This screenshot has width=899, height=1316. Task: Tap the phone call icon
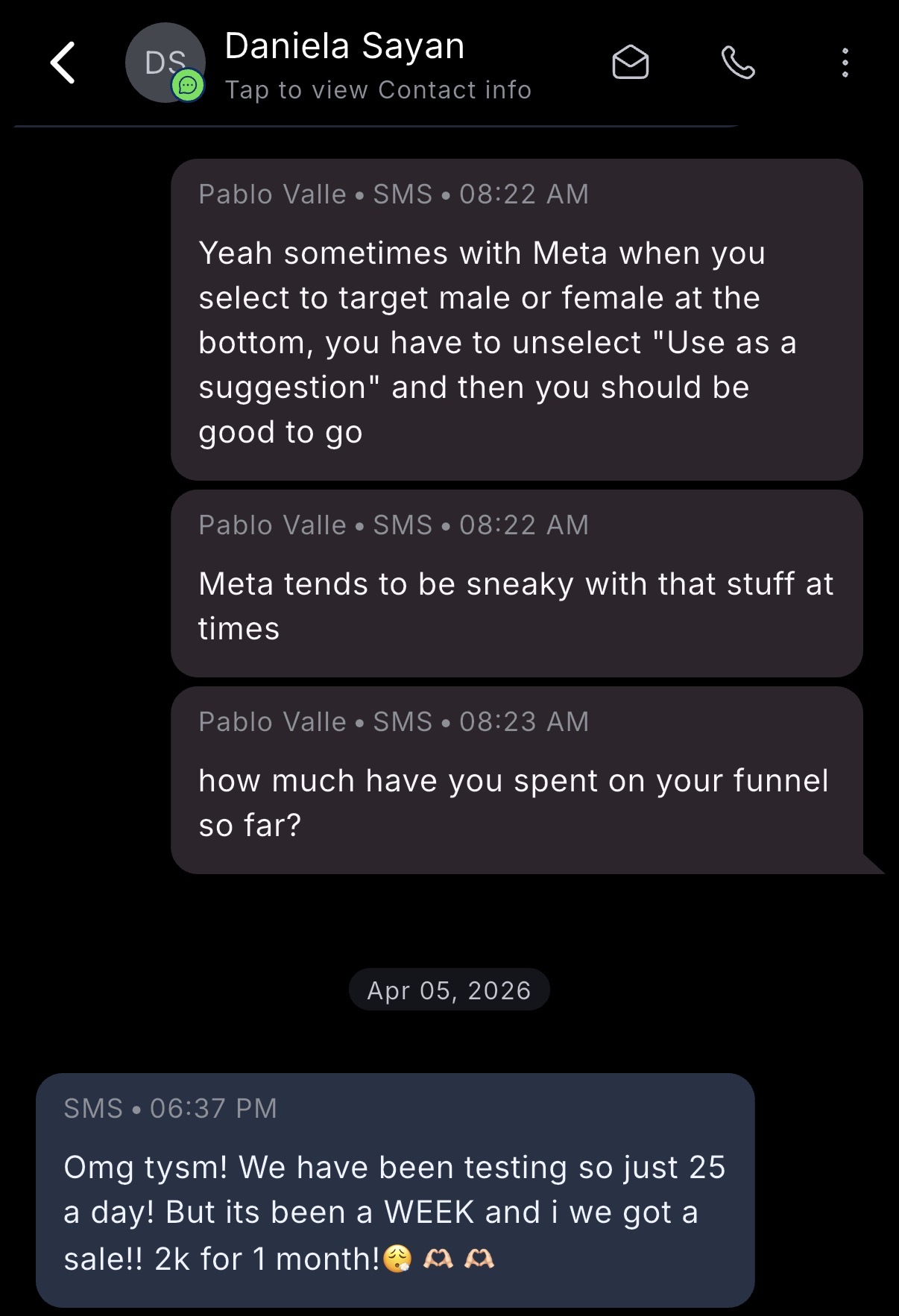(738, 63)
